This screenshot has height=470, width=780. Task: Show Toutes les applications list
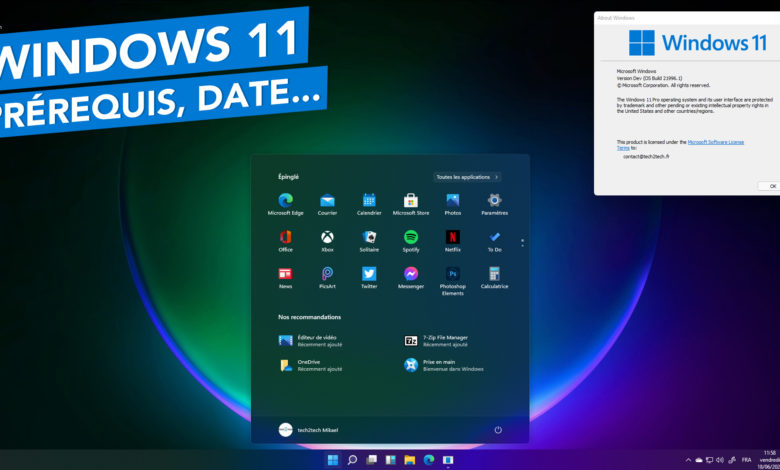(467, 177)
